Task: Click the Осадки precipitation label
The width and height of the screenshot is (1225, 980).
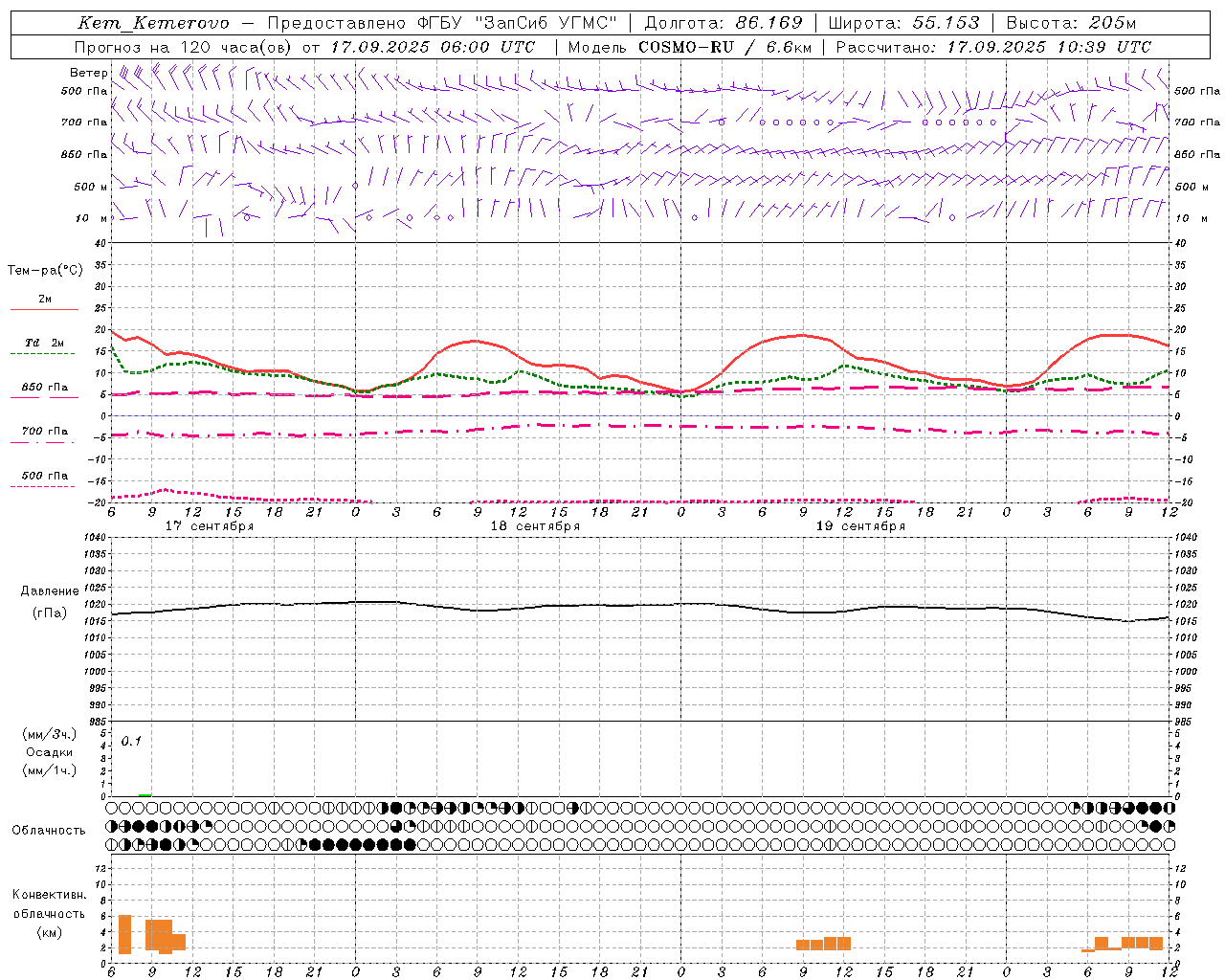Action: pyautogui.click(x=50, y=752)
